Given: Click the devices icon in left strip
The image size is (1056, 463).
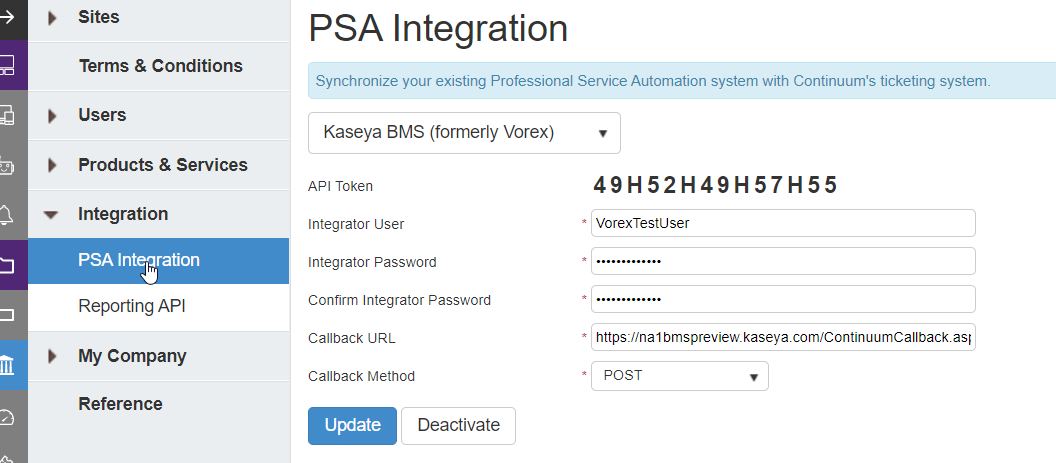Looking at the screenshot, I should point(7,115).
